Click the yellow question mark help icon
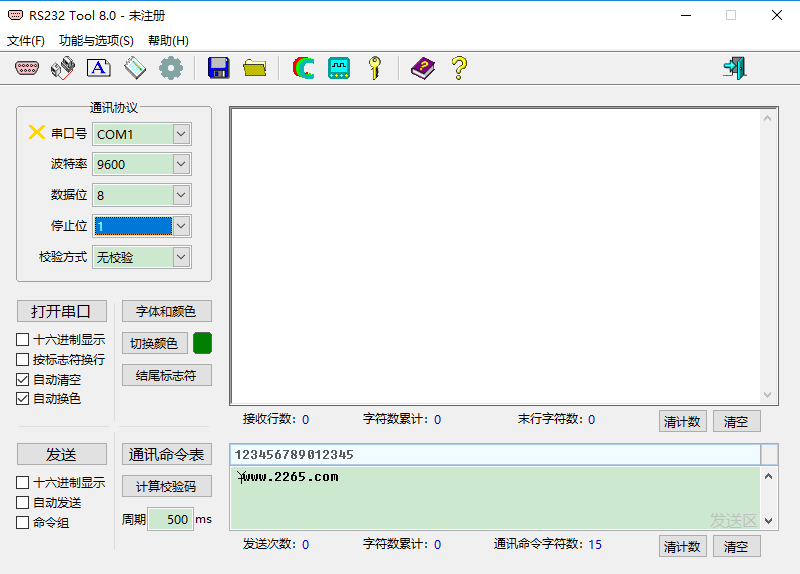Viewport: 800px width, 574px height. pyautogui.click(x=459, y=68)
